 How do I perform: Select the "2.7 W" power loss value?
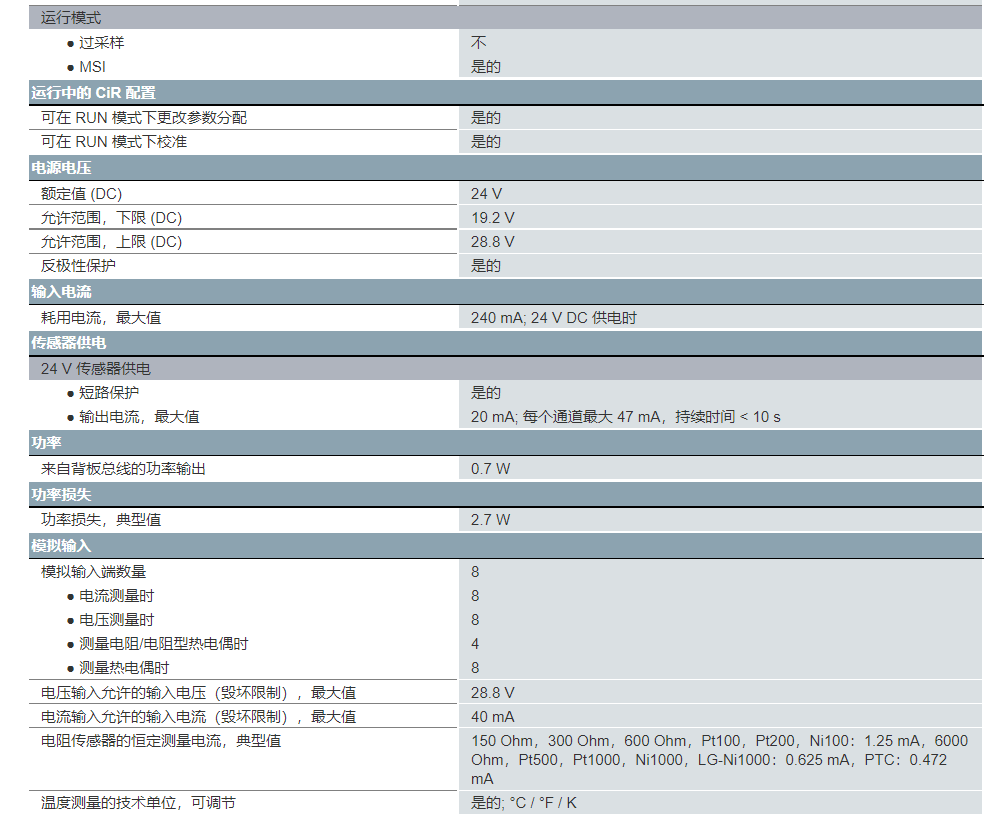[490, 520]
